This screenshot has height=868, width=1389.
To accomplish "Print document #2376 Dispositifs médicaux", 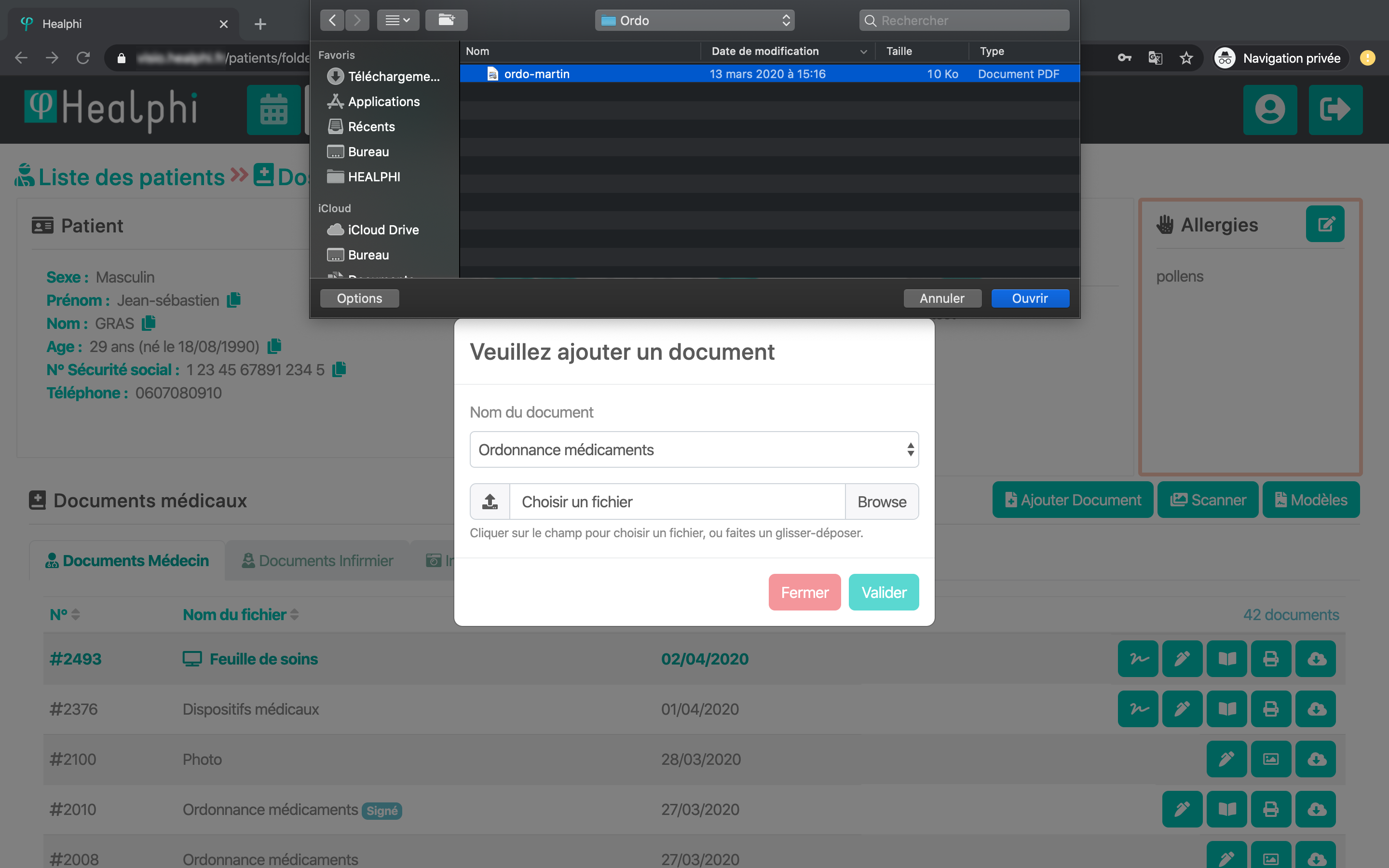I will (1271, 709).
